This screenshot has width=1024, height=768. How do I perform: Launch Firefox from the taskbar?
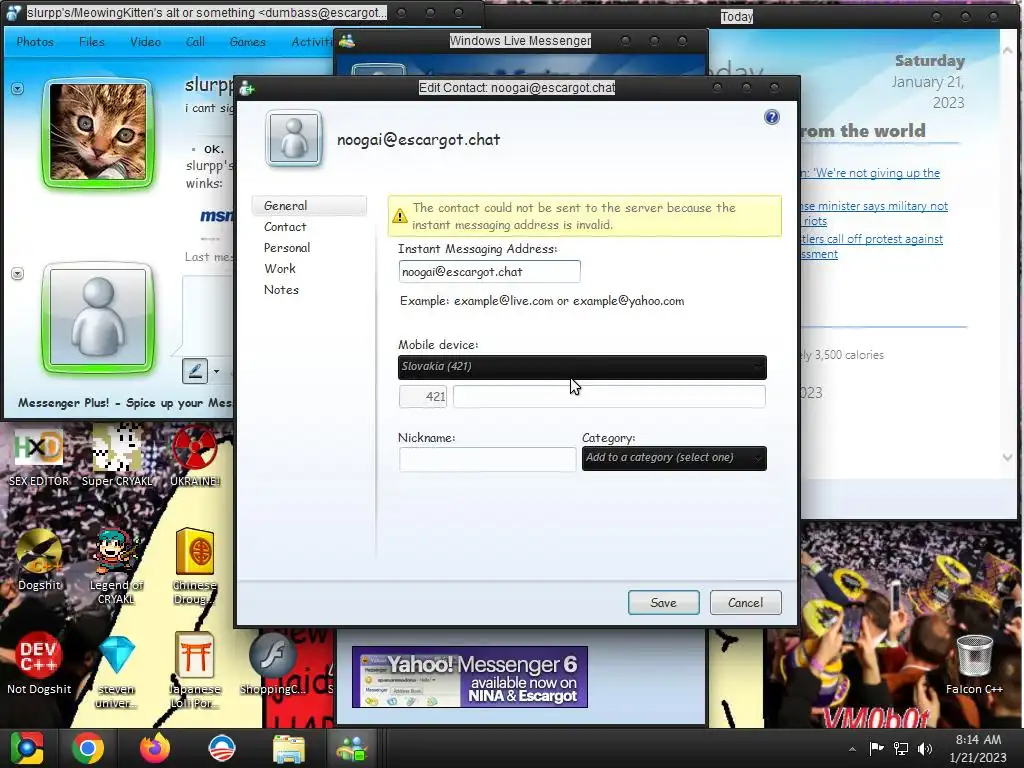pos(155,748)
